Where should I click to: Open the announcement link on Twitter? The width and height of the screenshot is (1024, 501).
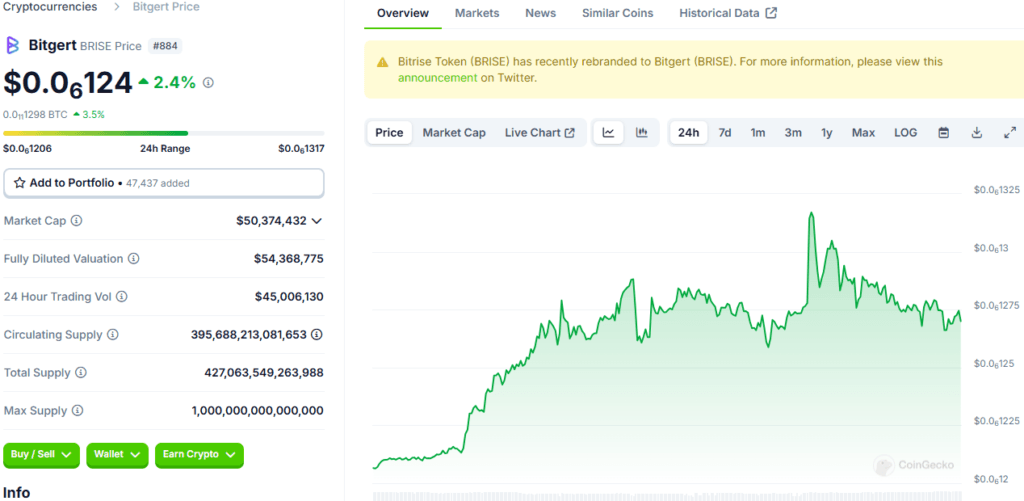pyautogui.click(x=438, y=78)
